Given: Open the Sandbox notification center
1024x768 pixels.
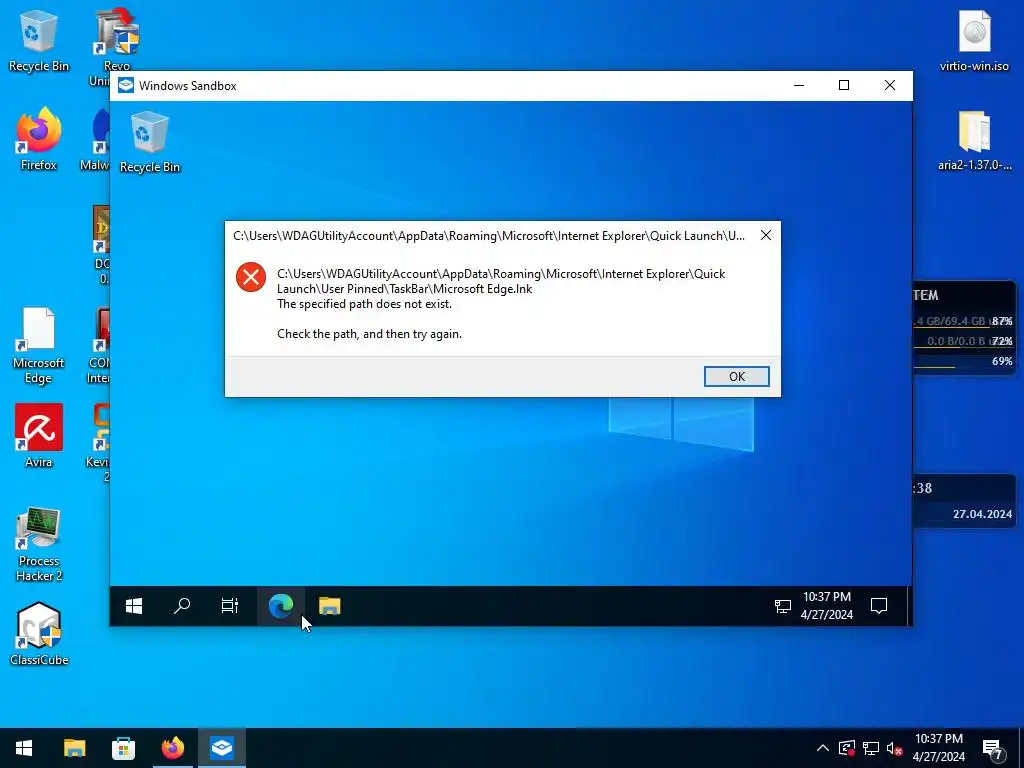Looking at the screenshot, I should [x=879, y=606].
